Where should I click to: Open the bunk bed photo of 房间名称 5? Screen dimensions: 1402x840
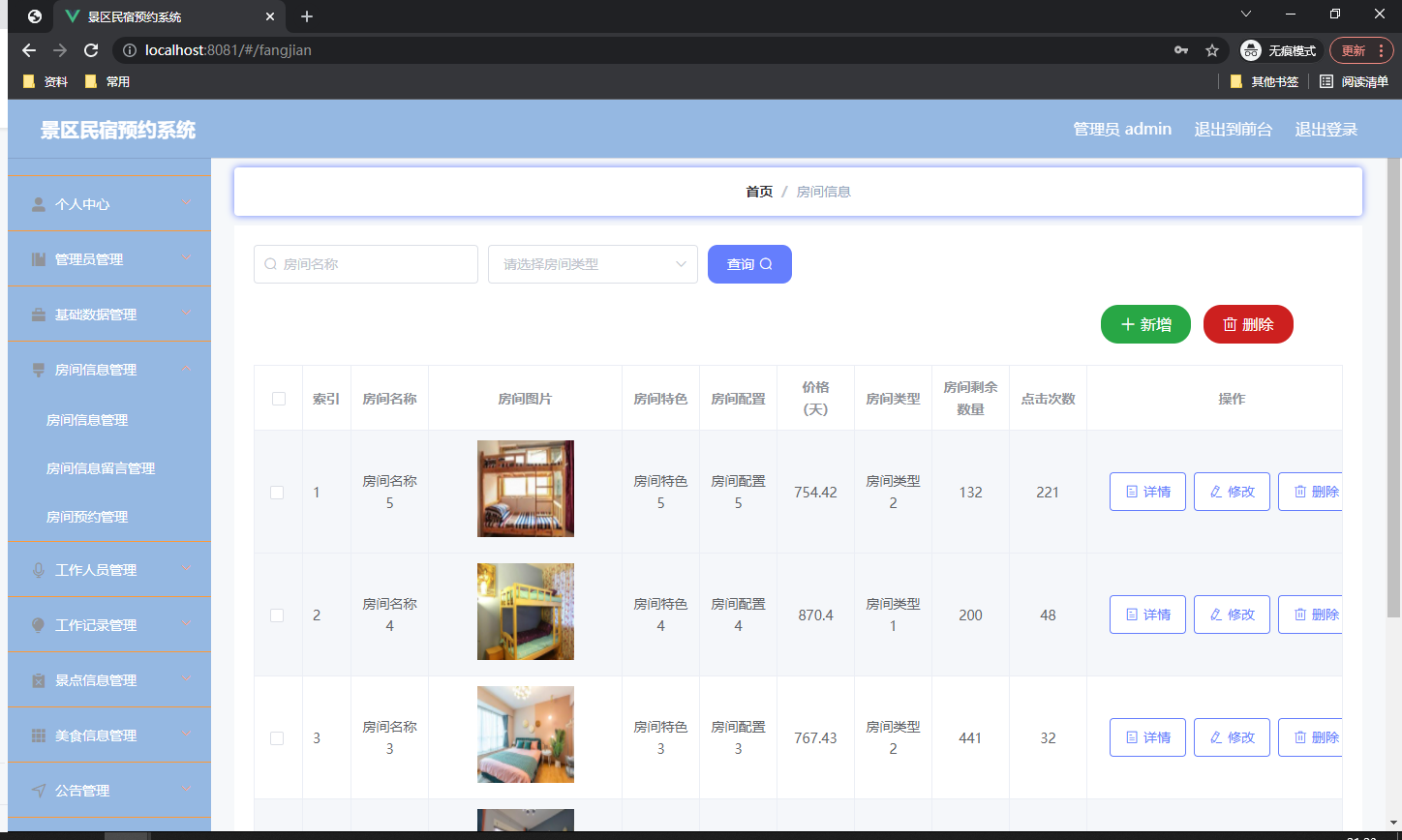[526, 489]
